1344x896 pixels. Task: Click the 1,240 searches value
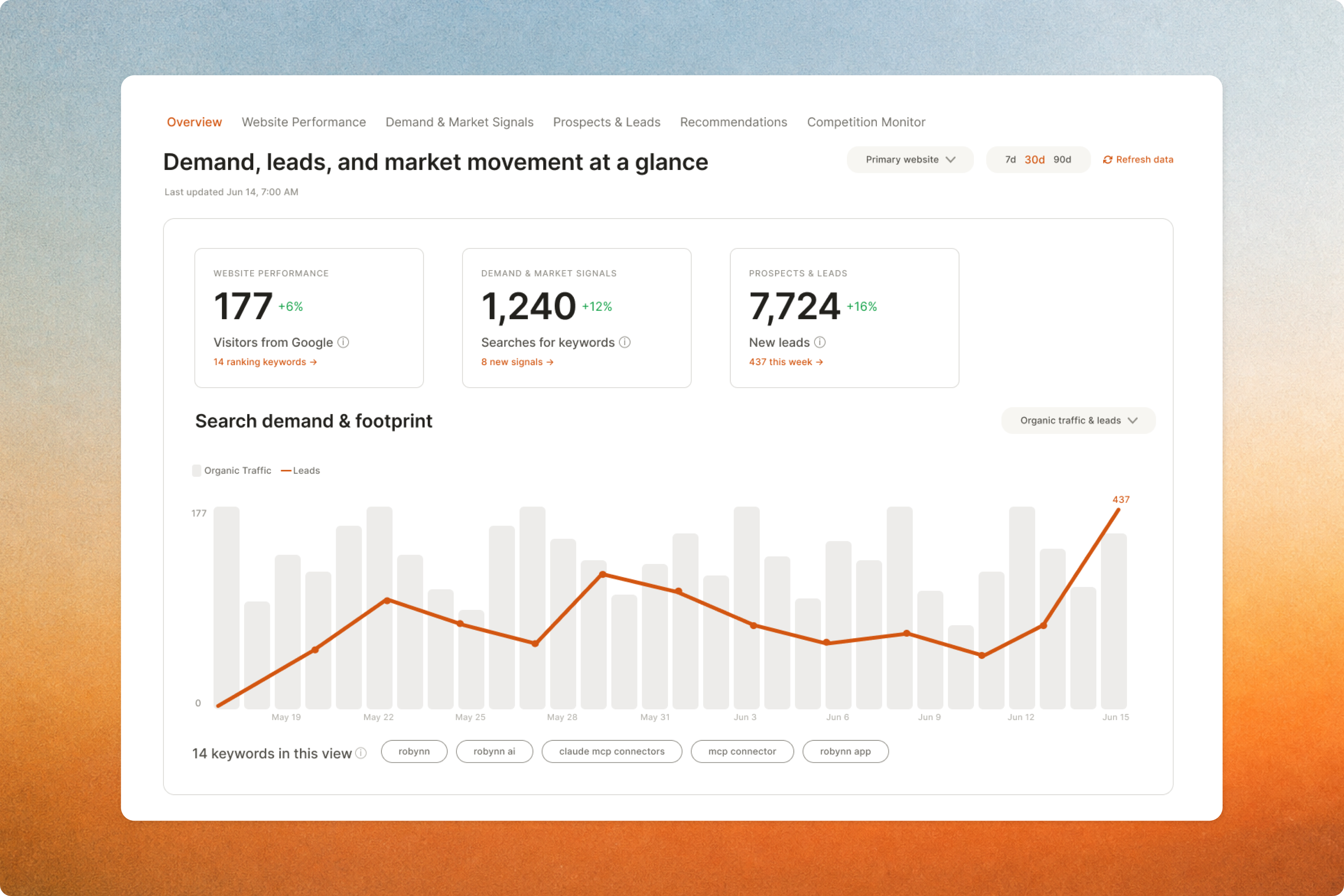(528, 307)
